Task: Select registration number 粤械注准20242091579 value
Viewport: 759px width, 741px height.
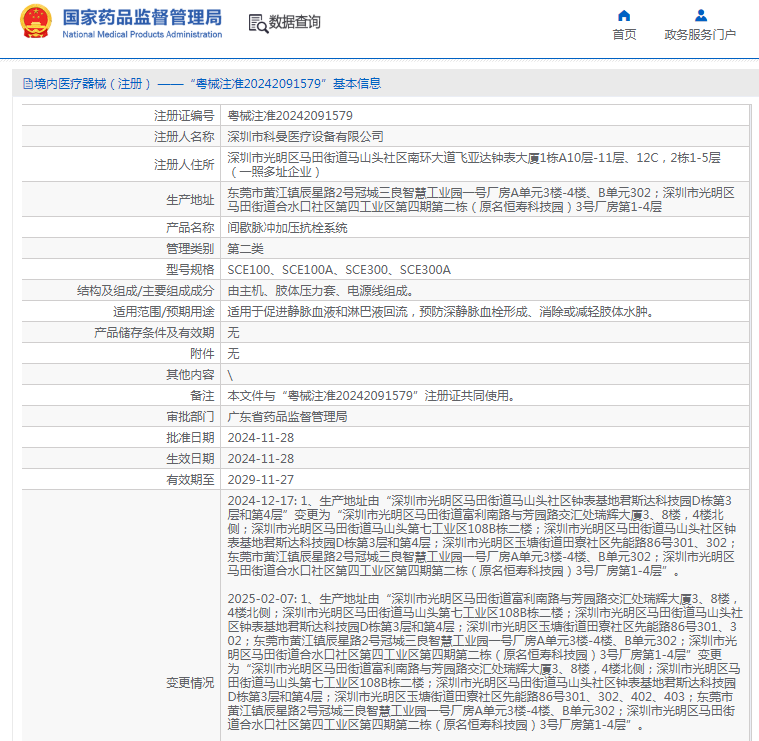Action: coord(290,116)
